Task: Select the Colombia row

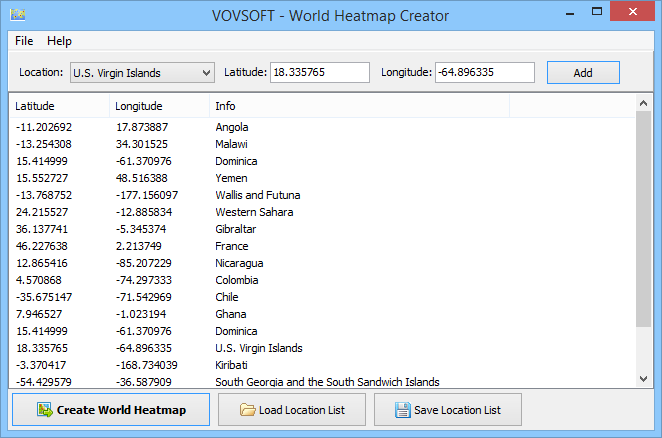Action: point(322,280)
